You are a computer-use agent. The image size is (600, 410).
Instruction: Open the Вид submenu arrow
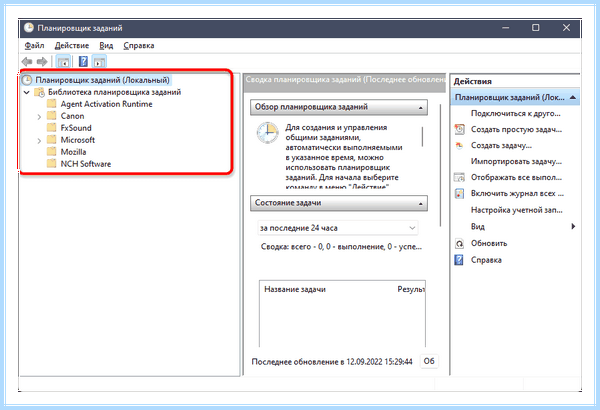point(573,226)
